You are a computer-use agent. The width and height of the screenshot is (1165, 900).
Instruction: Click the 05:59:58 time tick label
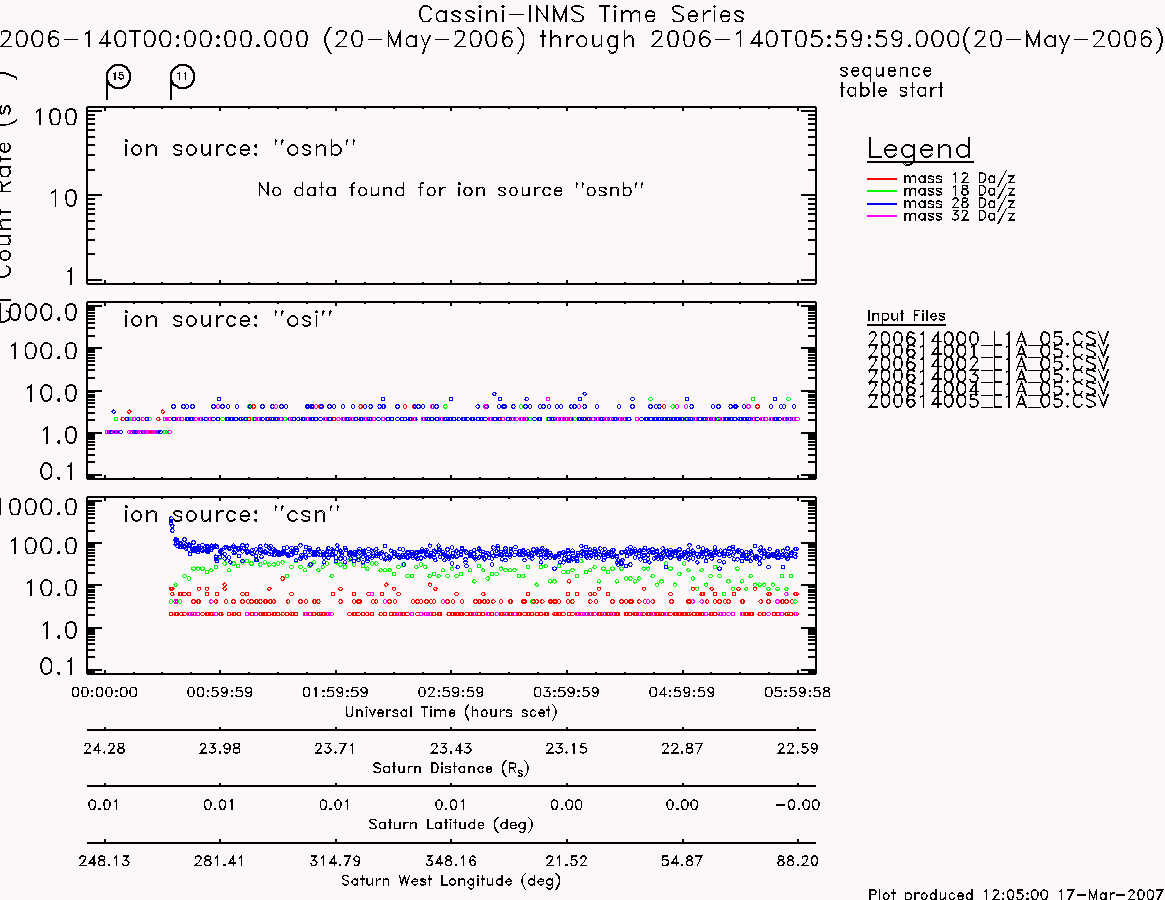tap(797, 692)
